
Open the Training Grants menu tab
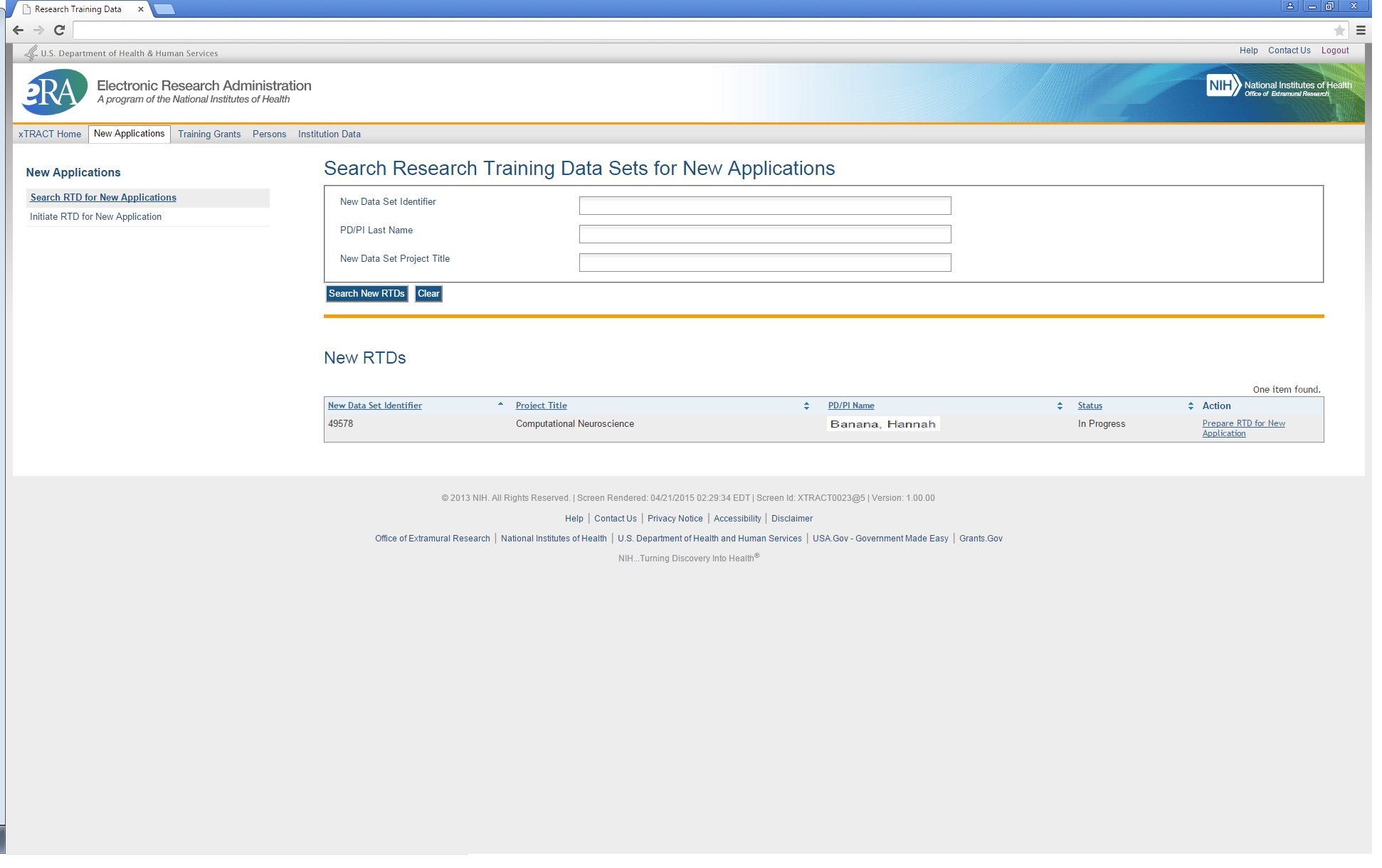[x=209, y=134]
